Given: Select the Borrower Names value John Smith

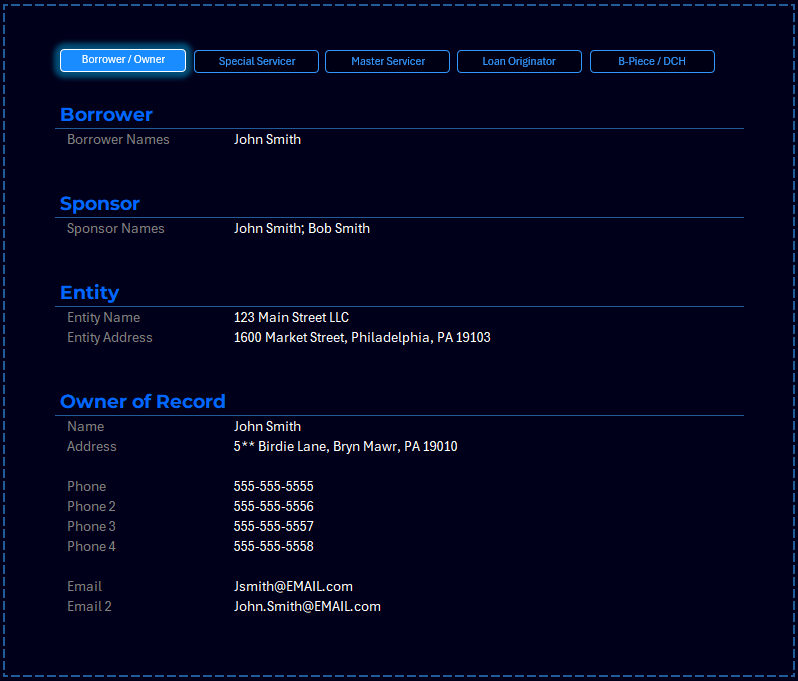Looking at the screenshot, I should tap(267, 139).
